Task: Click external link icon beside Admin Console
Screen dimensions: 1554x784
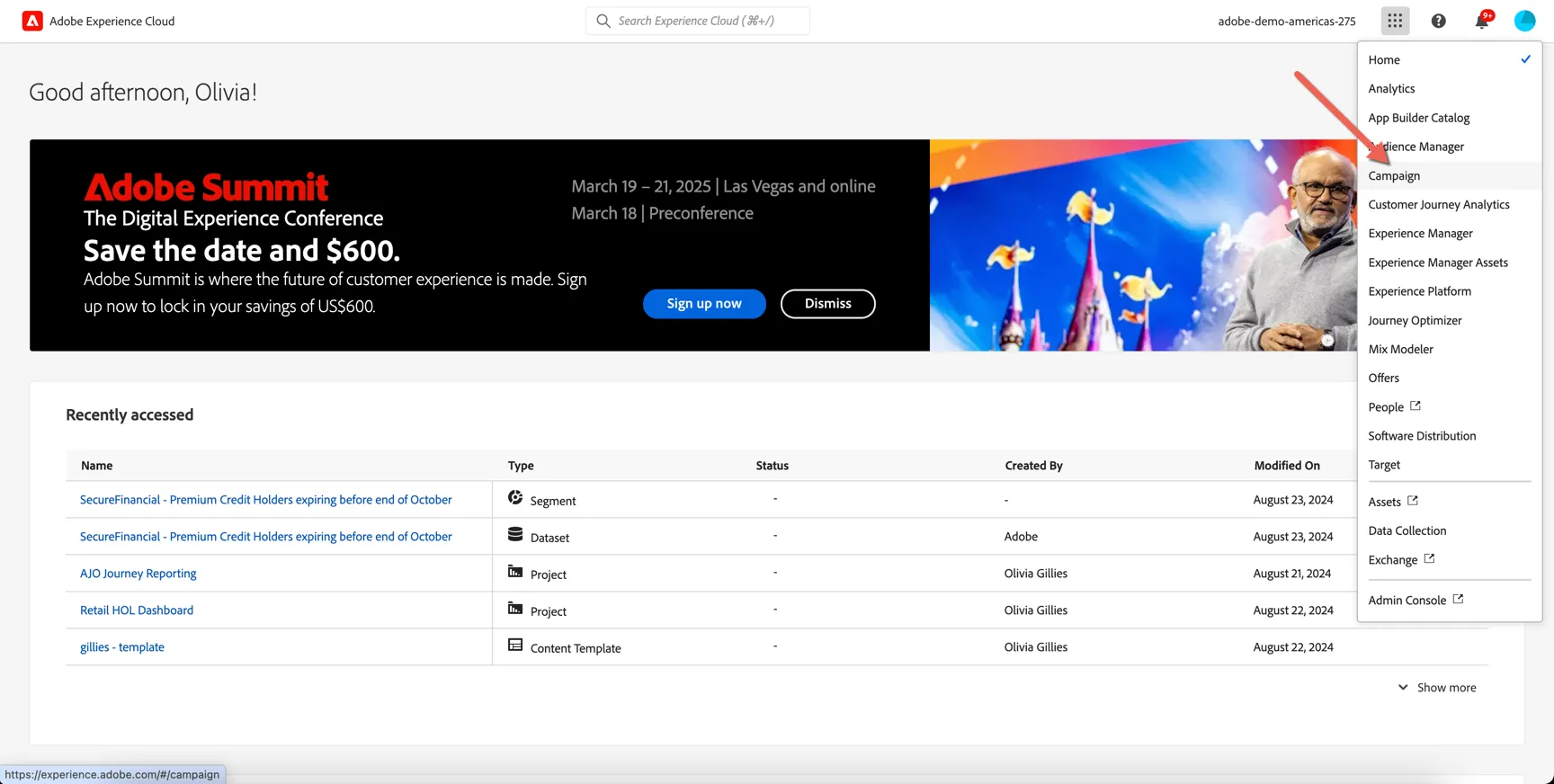Action: coord(1458,600)
